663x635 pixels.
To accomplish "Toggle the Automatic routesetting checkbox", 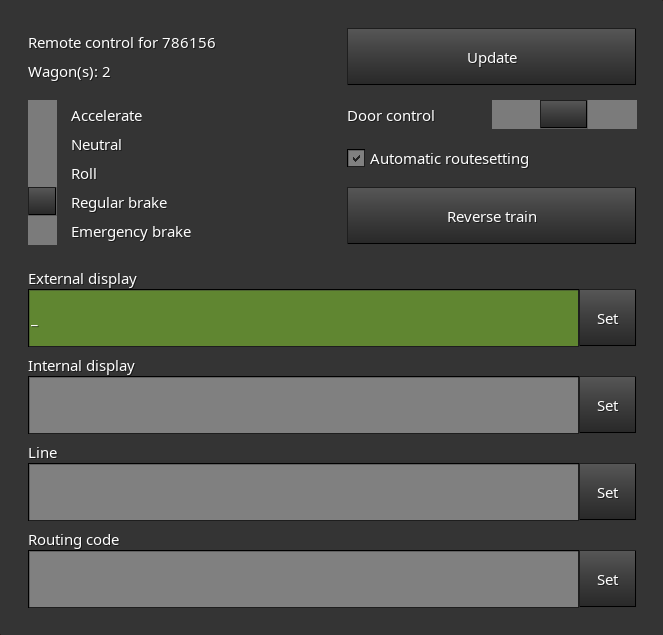I will [x=356, y=158].
